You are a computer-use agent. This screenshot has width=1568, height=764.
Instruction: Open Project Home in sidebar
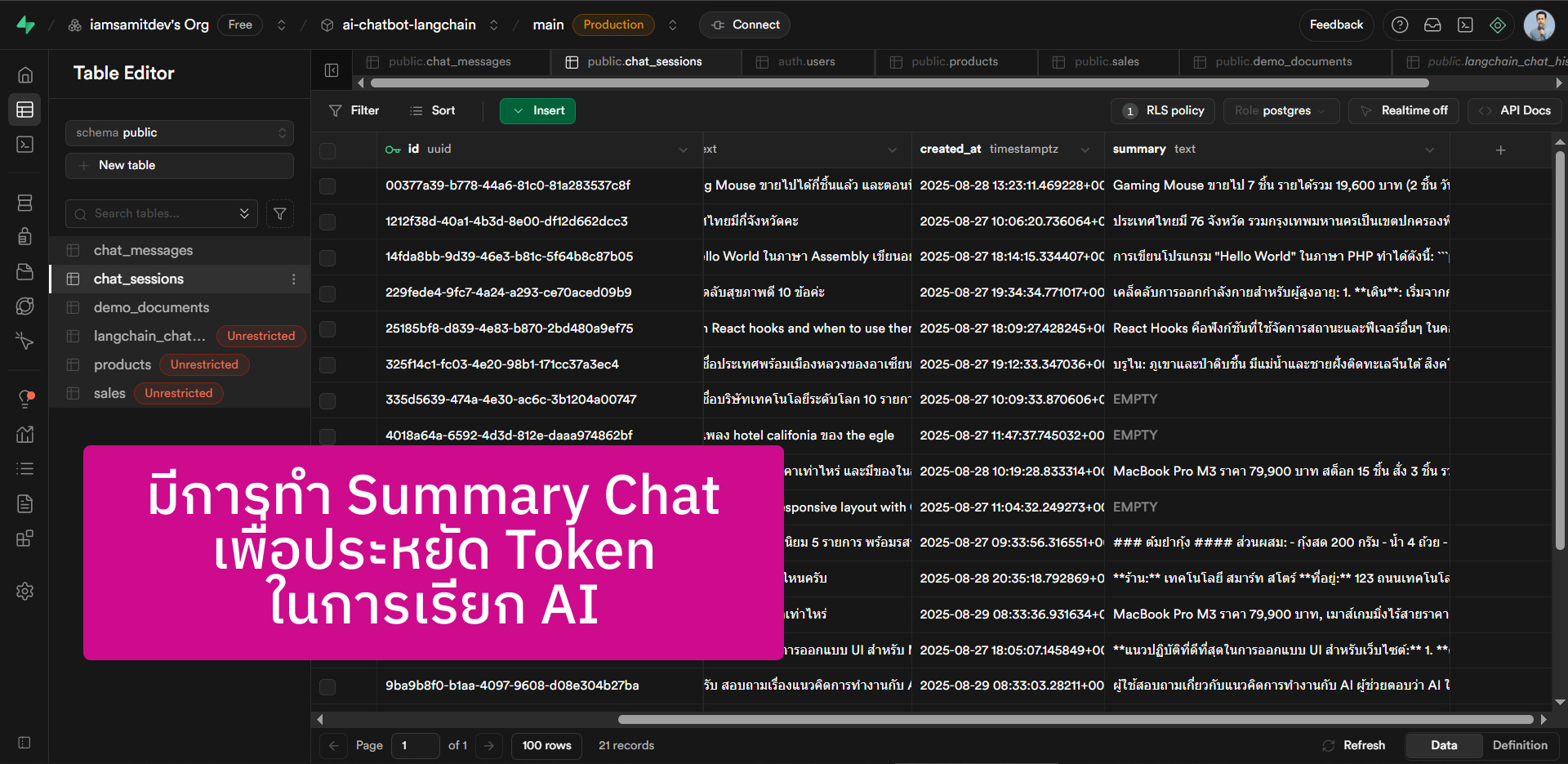tap(25, 75)
